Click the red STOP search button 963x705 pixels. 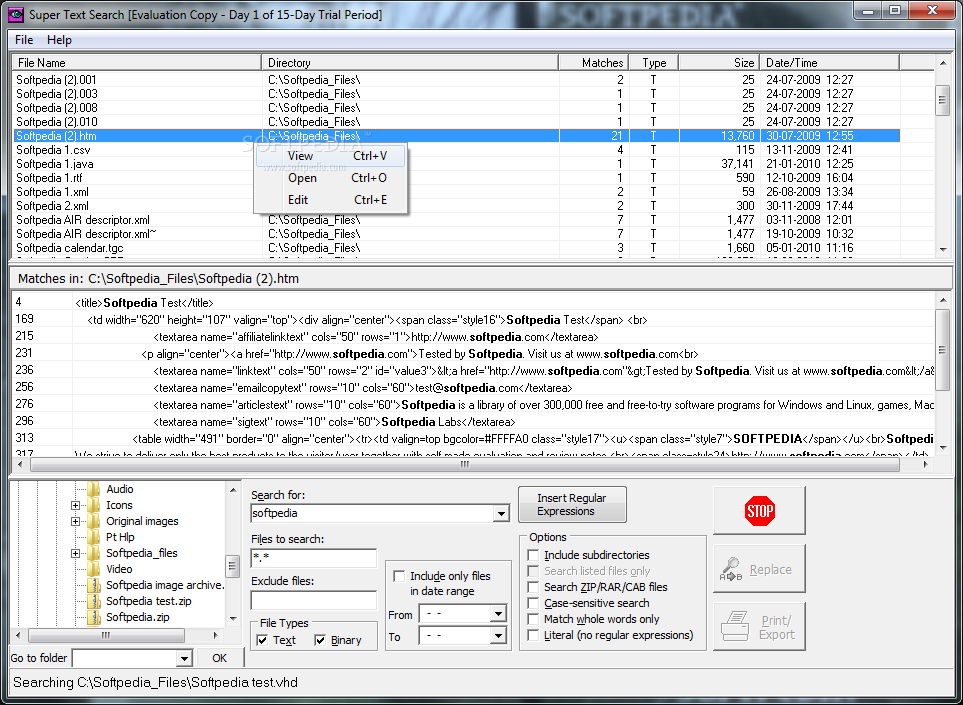(x=759, y=511)
